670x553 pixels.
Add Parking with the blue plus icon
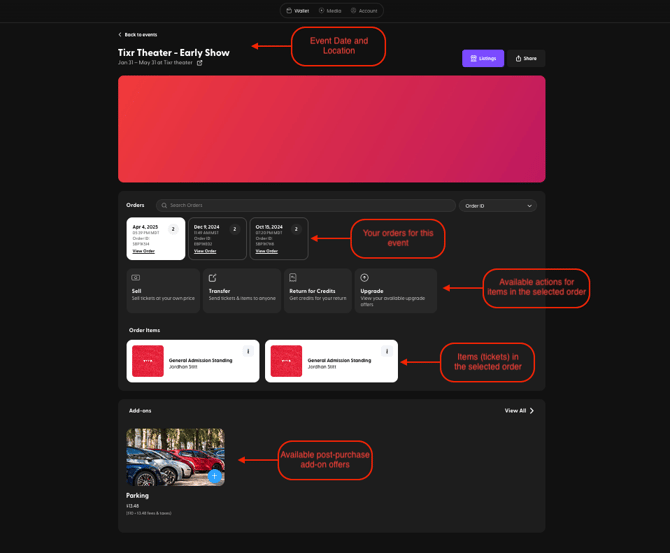(214, 476)
